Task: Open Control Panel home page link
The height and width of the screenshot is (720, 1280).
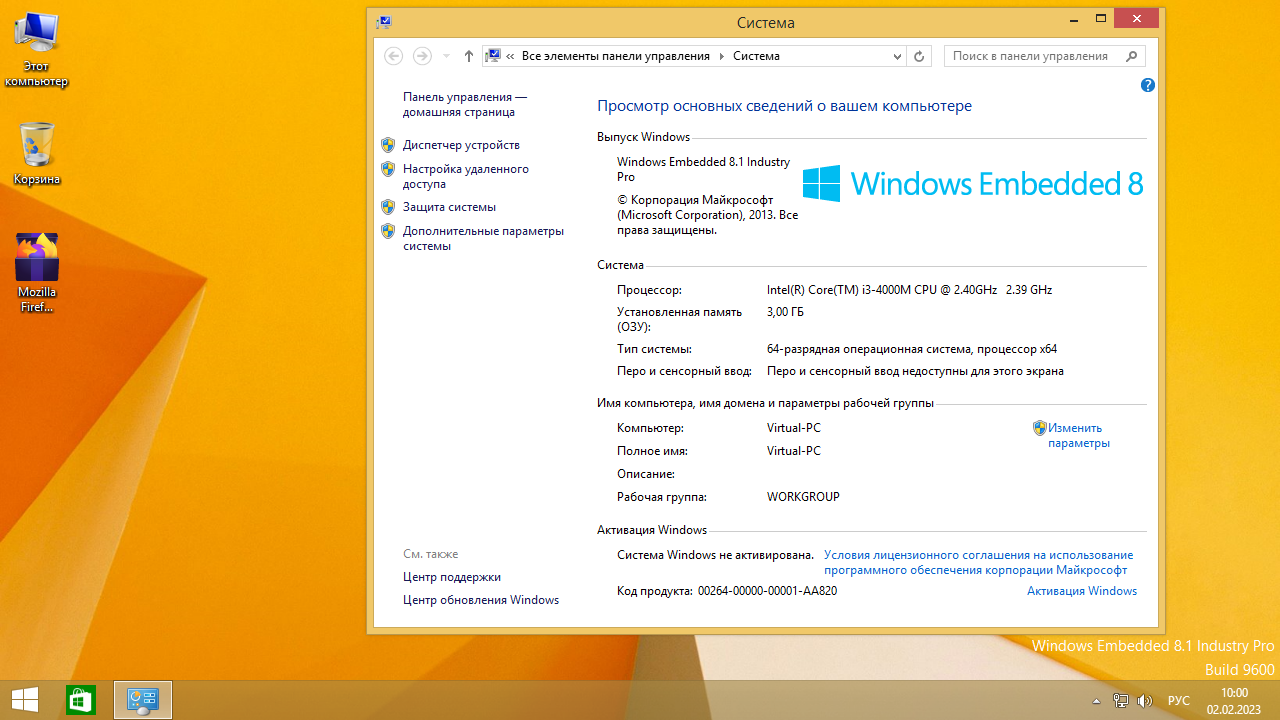Action: 465,104
